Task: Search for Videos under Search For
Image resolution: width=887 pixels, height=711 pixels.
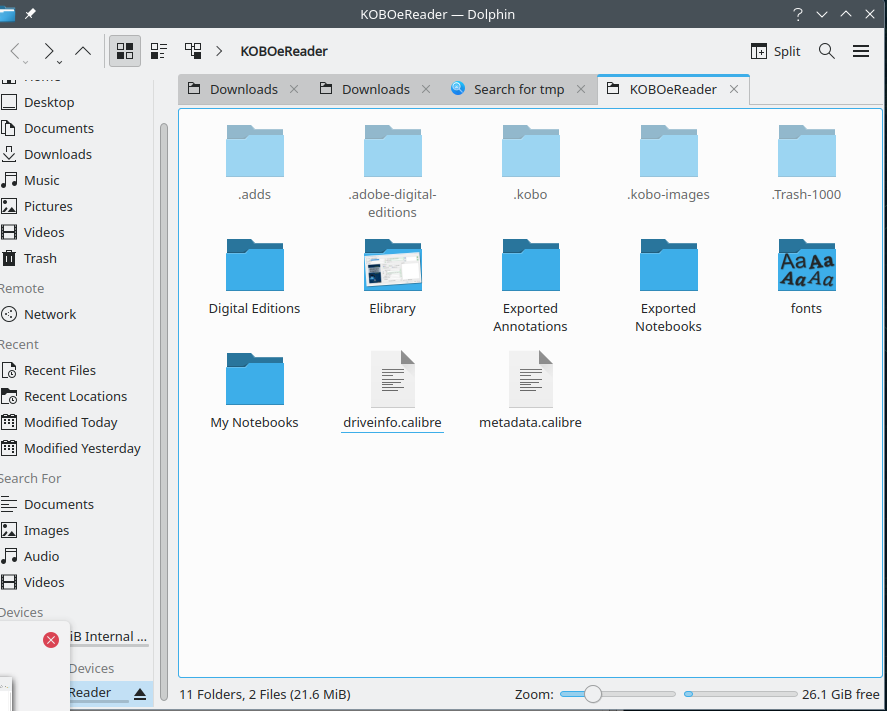Action: [76, 583]
